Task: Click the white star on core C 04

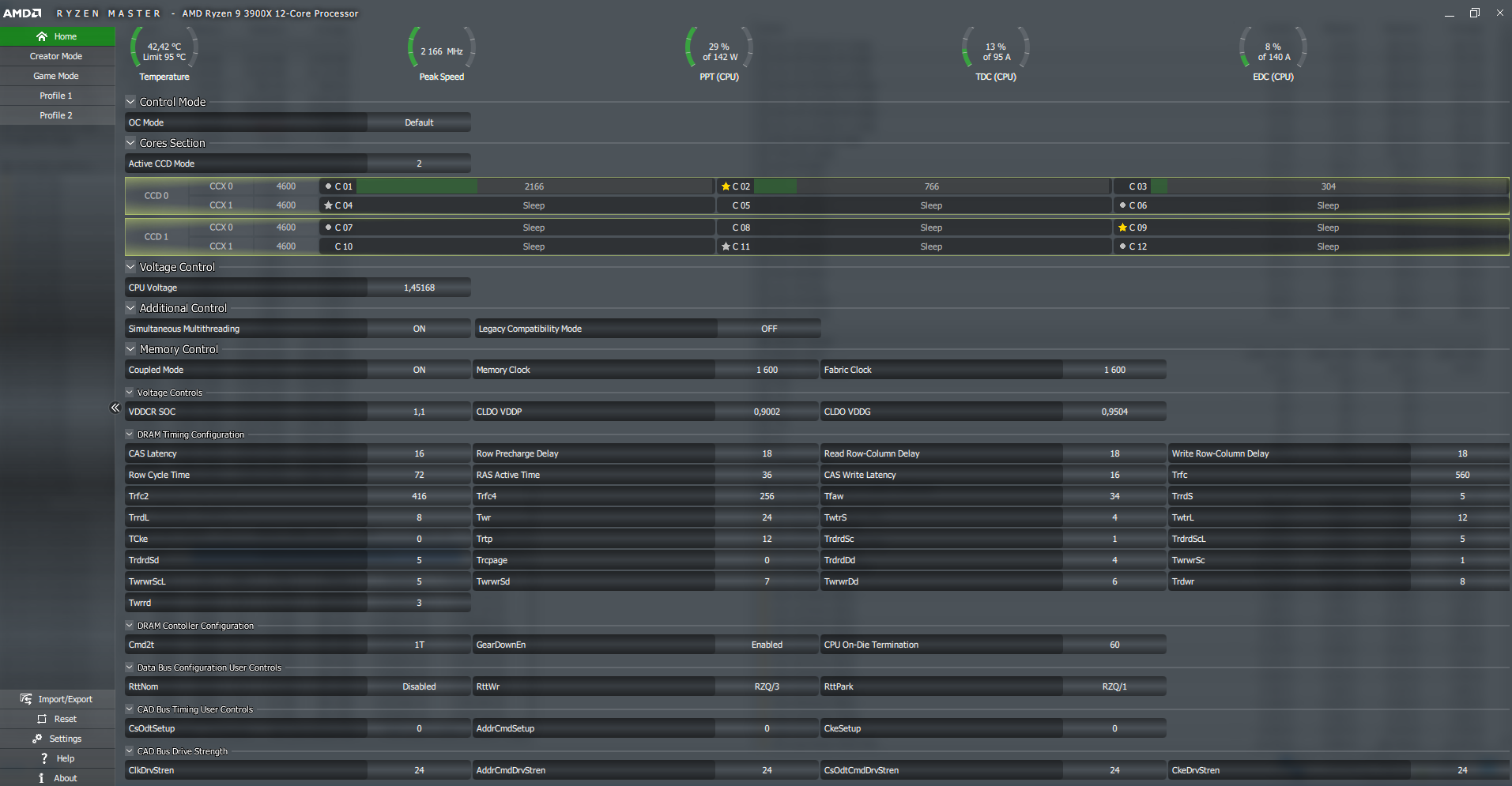Action: [328, 205]
